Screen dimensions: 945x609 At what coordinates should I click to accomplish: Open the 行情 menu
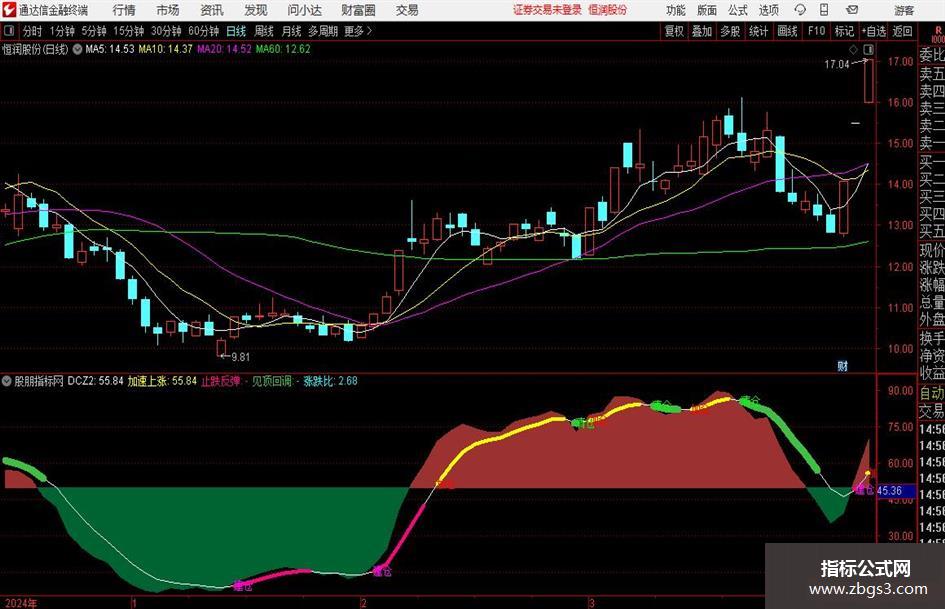(x=124, y=10)
